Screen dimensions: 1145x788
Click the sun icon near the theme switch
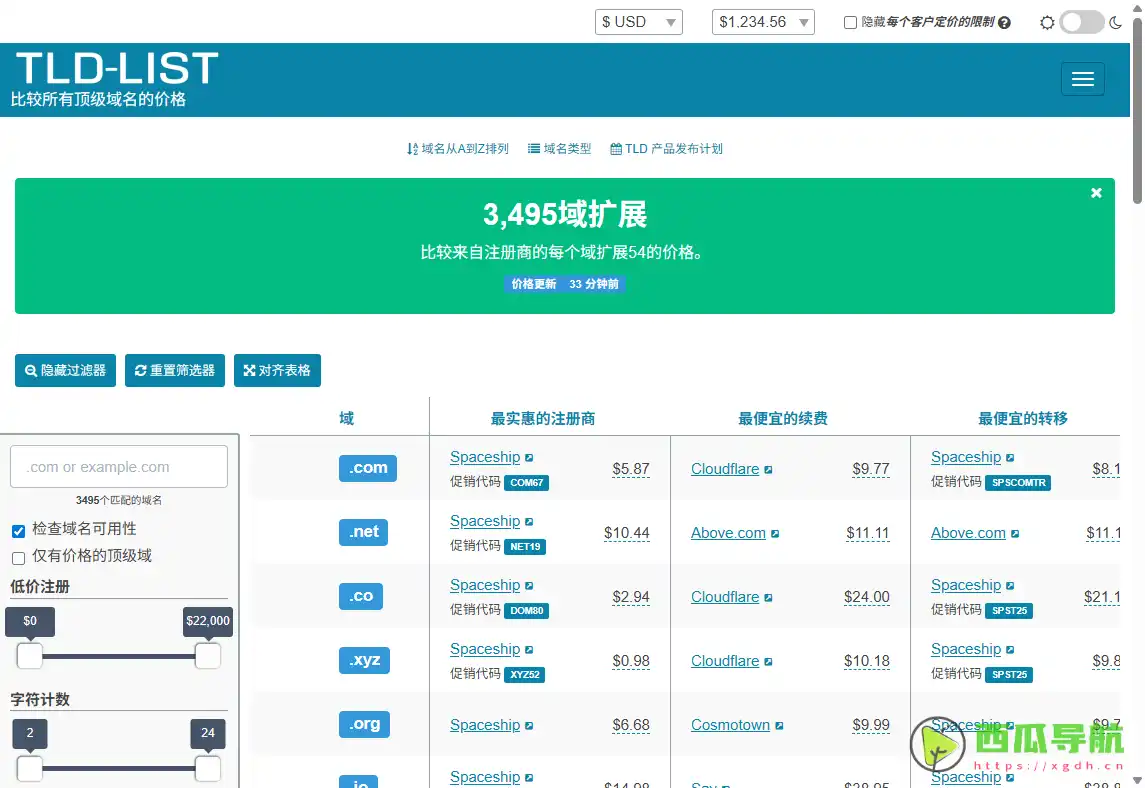(1047, 21)
